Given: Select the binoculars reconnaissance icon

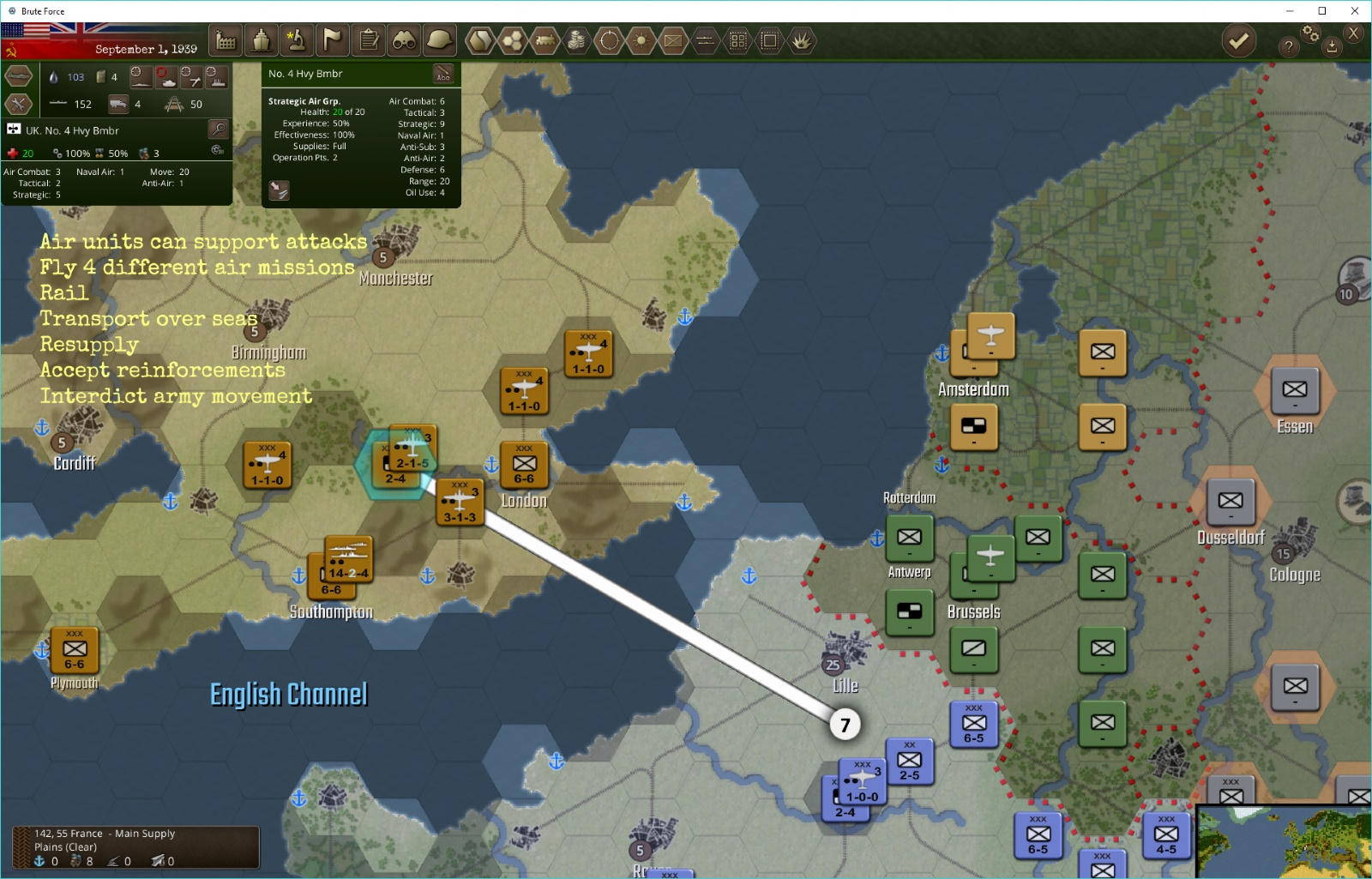Looking at the screenshot, I should [403, 40].
